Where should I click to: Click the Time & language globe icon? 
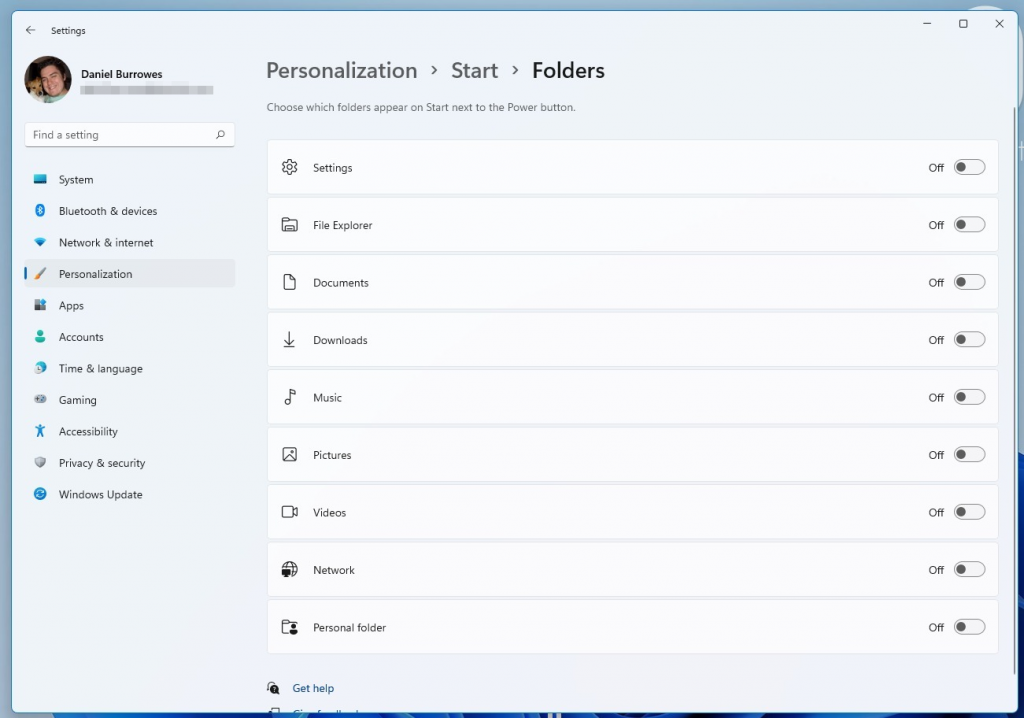[x=40, y=368]
